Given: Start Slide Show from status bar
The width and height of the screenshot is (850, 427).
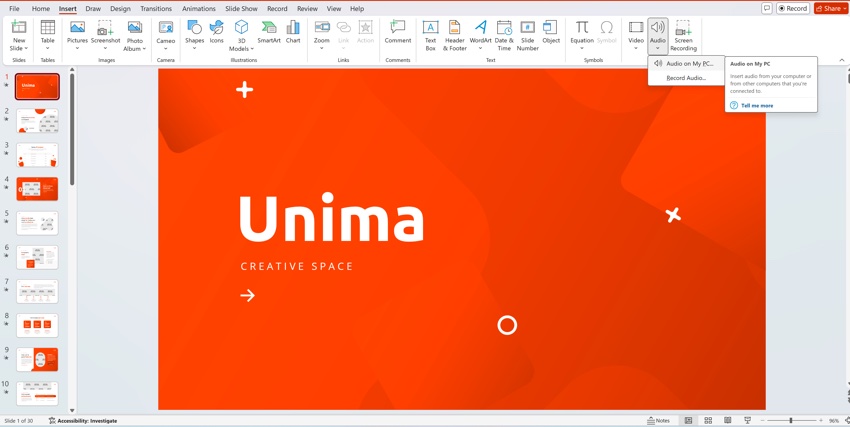Looking at the screenshot, I should click(x=748, y=420).
